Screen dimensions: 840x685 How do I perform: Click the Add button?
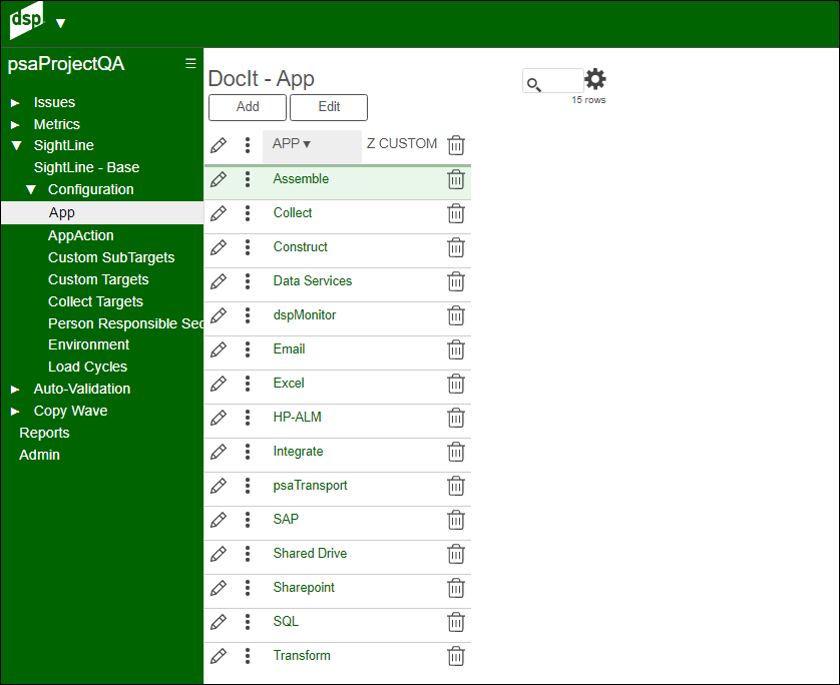pos(248,107)
